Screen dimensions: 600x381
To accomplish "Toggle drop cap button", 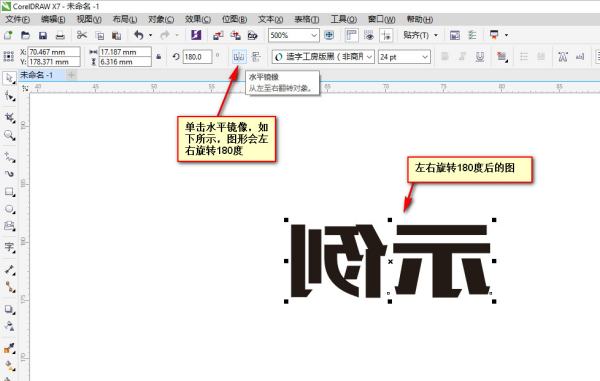I will point(541,57).
